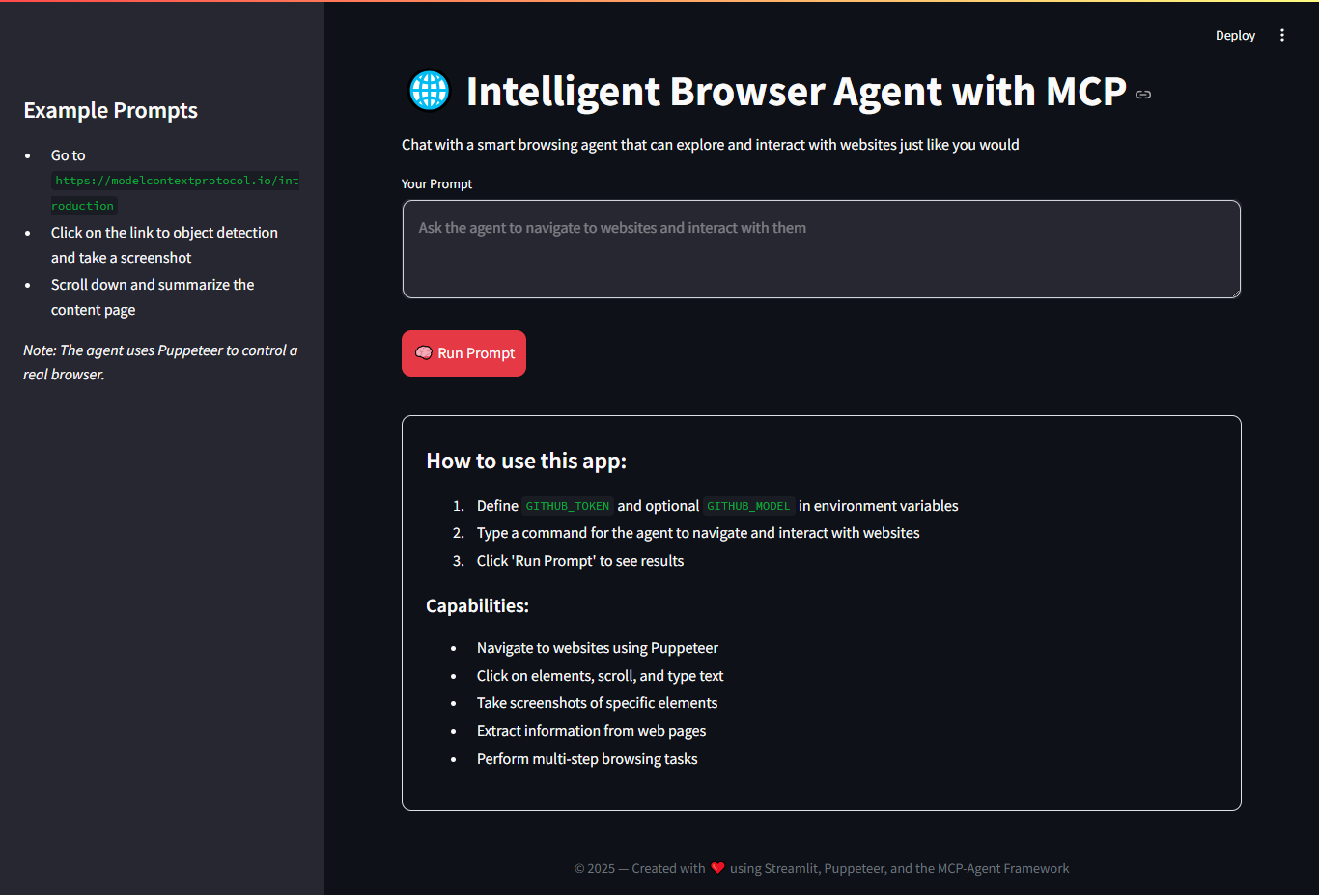Click the red heart icon in the footer

717,867
